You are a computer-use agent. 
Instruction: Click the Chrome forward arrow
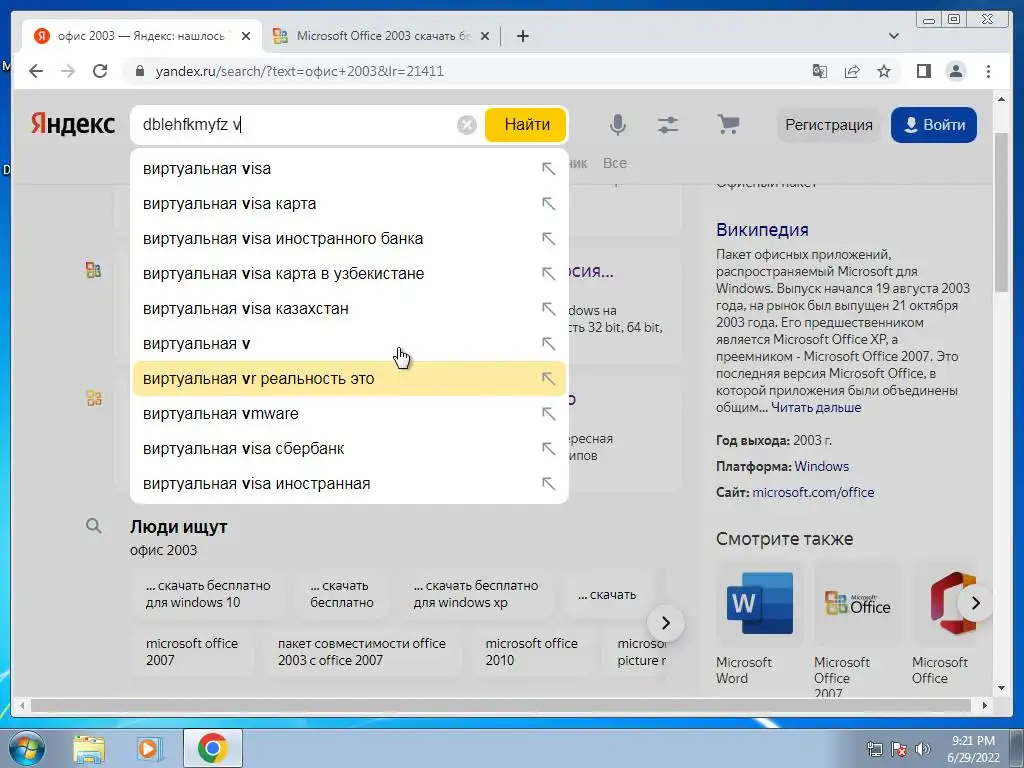68,71
